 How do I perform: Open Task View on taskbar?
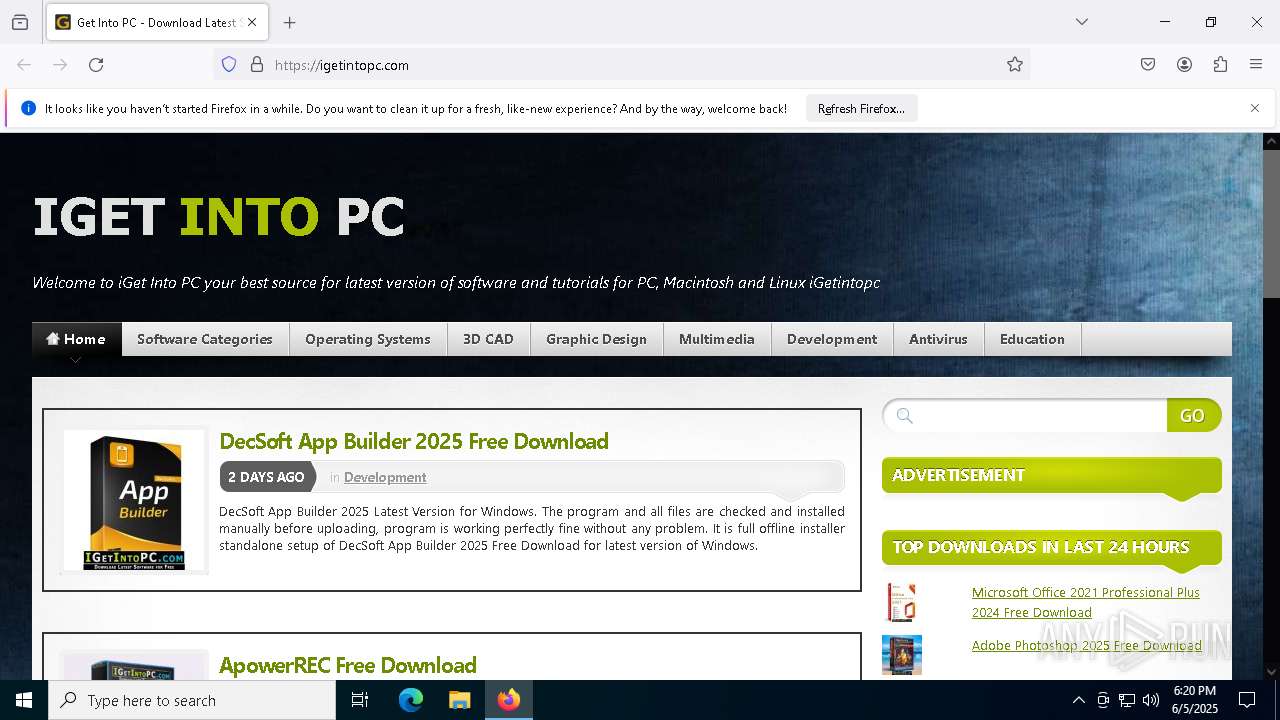pos(360,700)
